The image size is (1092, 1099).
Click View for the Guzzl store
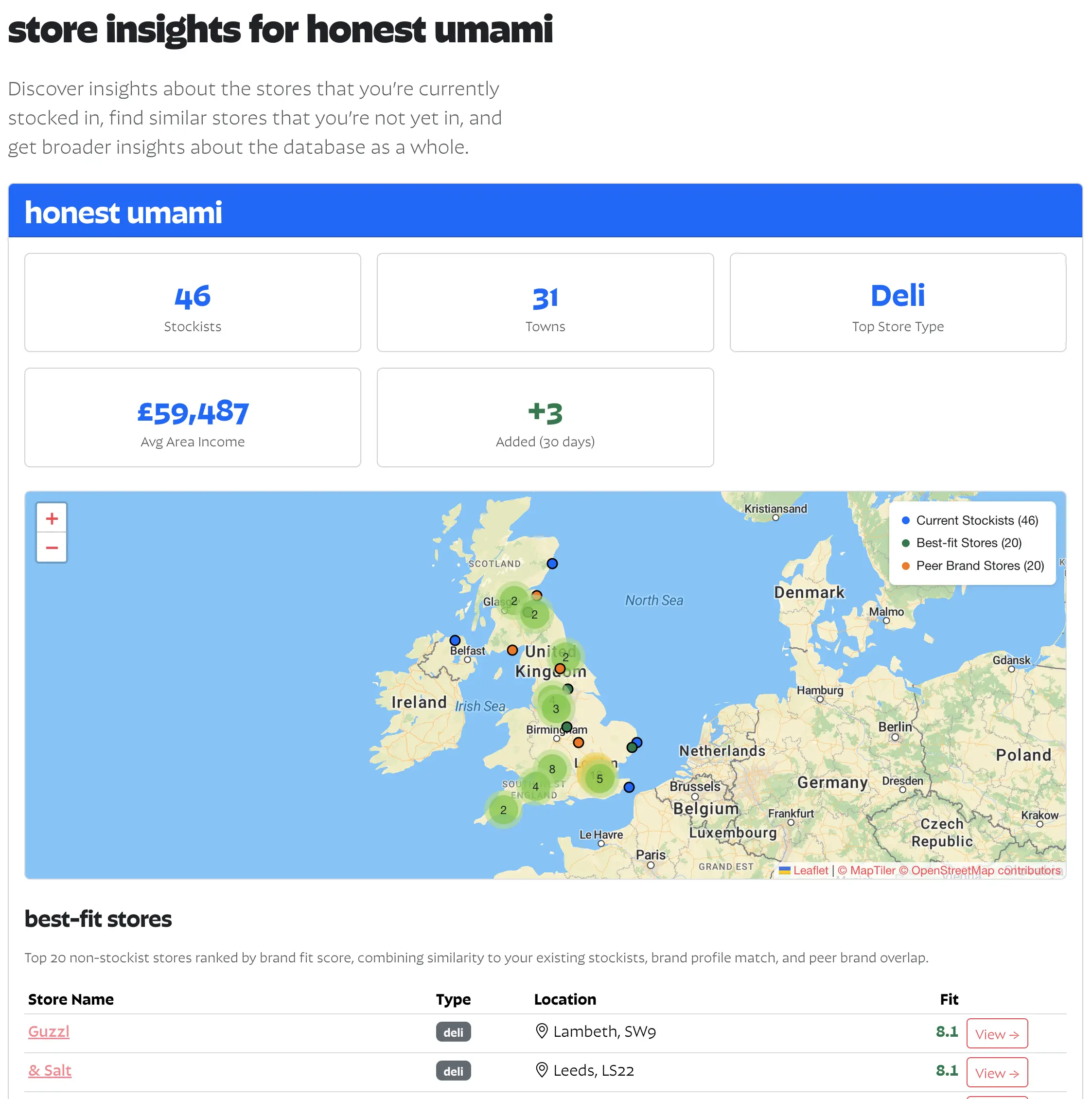pos(997,1033)
